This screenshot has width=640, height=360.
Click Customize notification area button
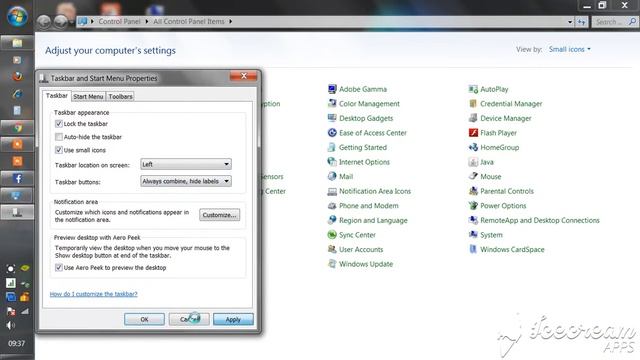220,215
